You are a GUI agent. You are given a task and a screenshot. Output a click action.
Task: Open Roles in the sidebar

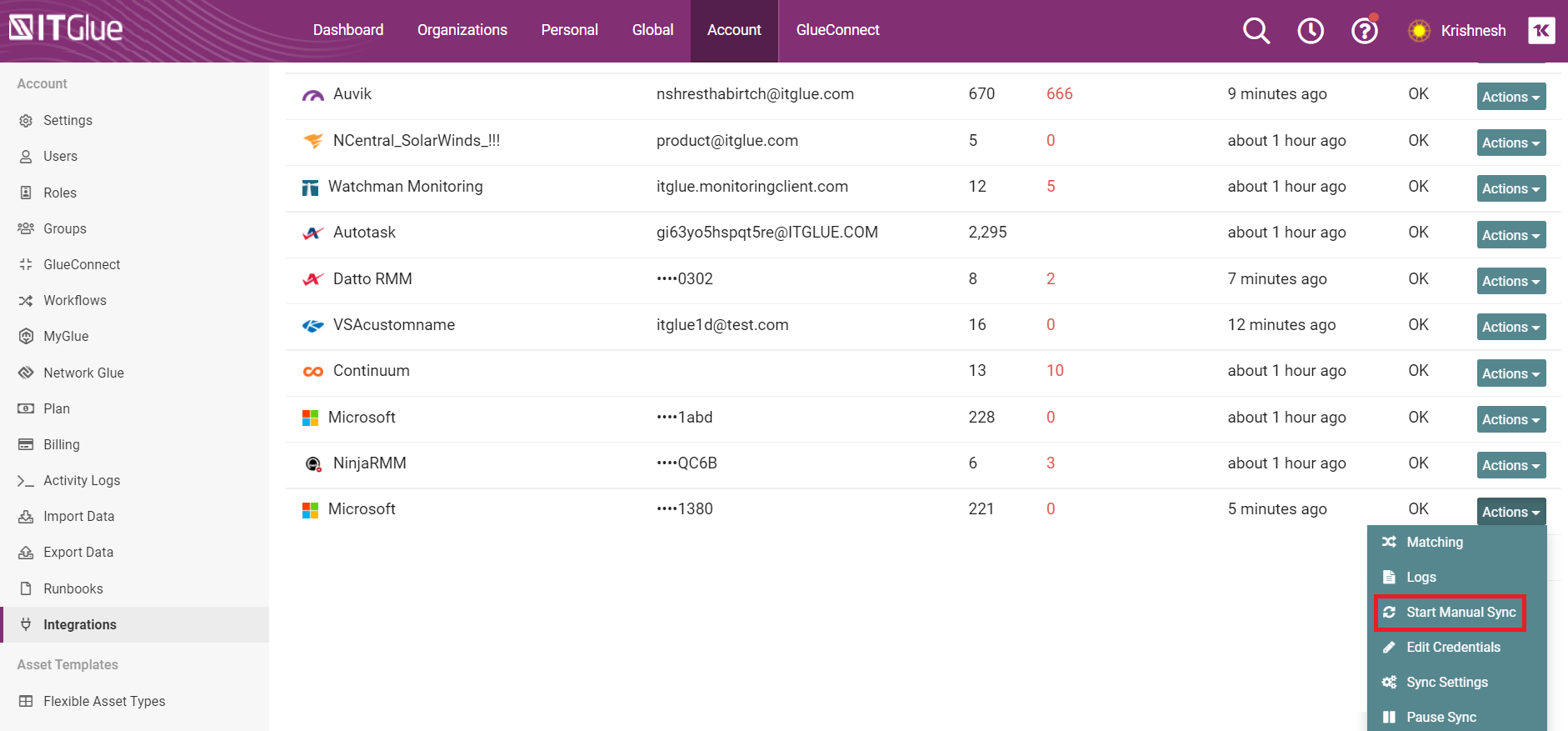pos(60,193)
